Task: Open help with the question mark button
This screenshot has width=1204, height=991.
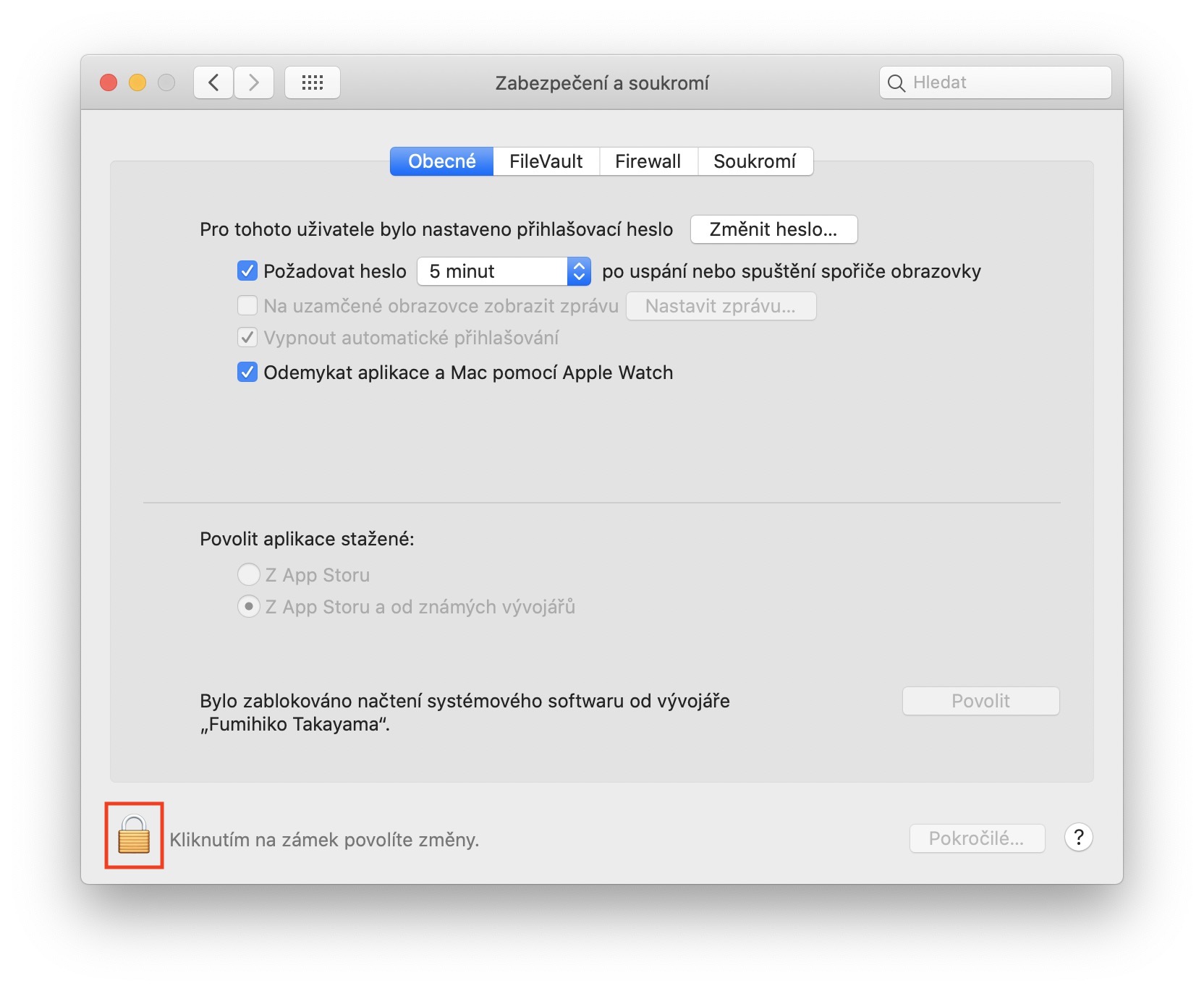Action: tap(1078, 838)
